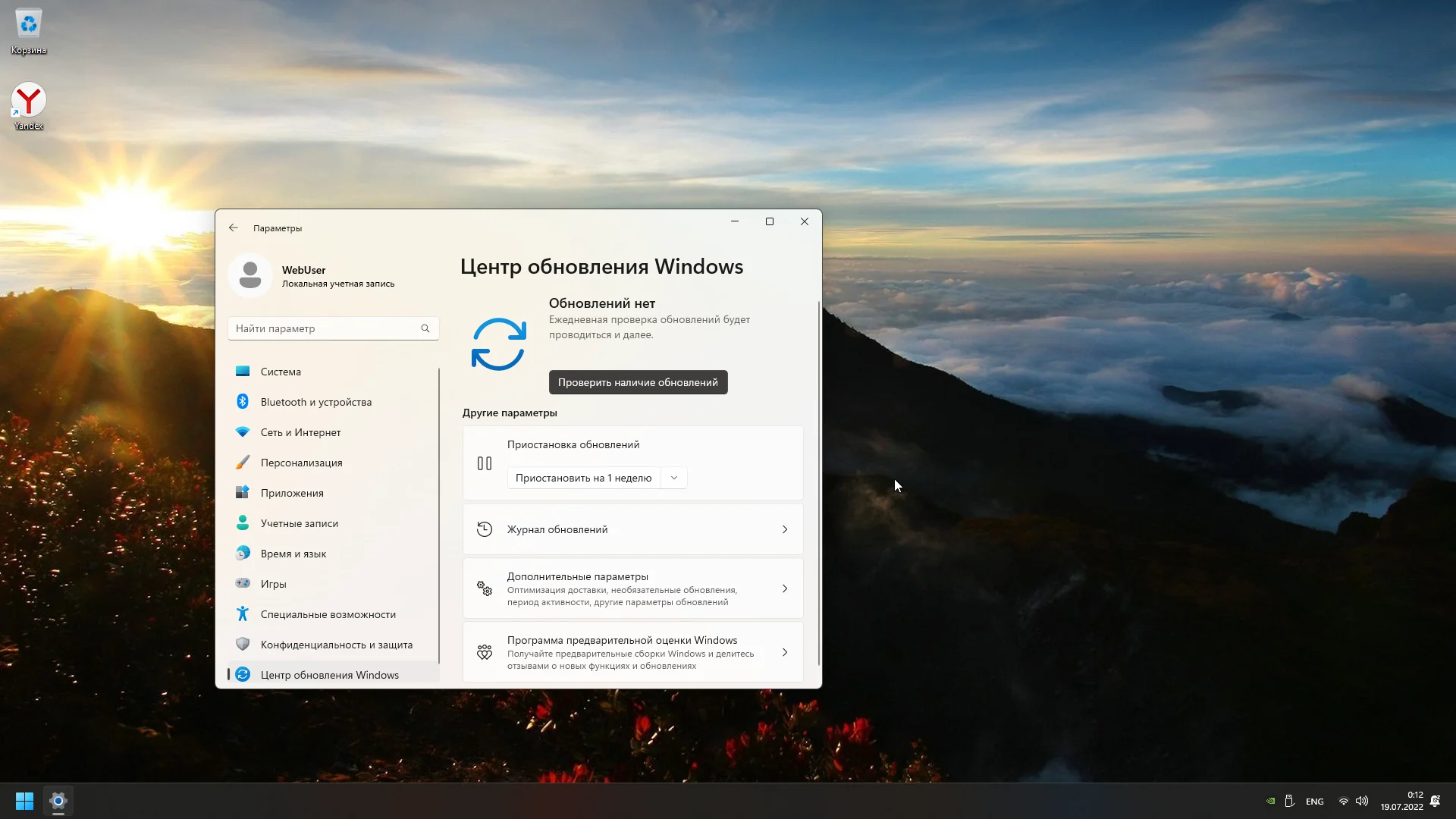Open the Система settings category

coord(281,372)
